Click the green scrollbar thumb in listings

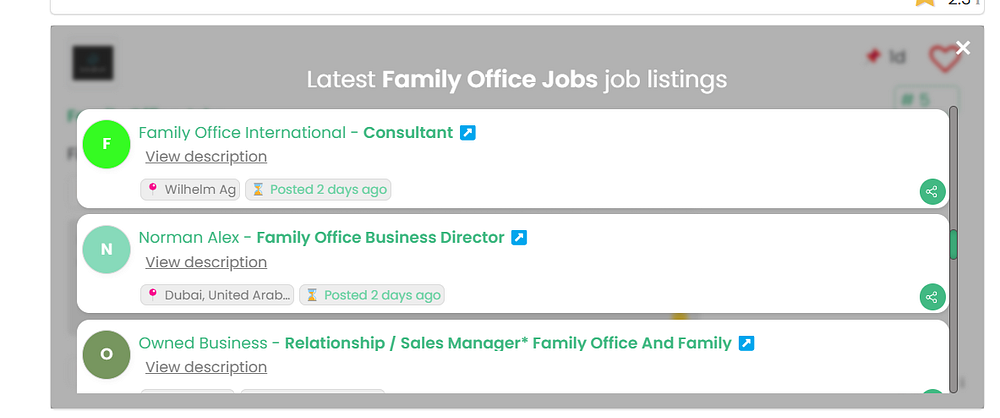click(953, 244)
